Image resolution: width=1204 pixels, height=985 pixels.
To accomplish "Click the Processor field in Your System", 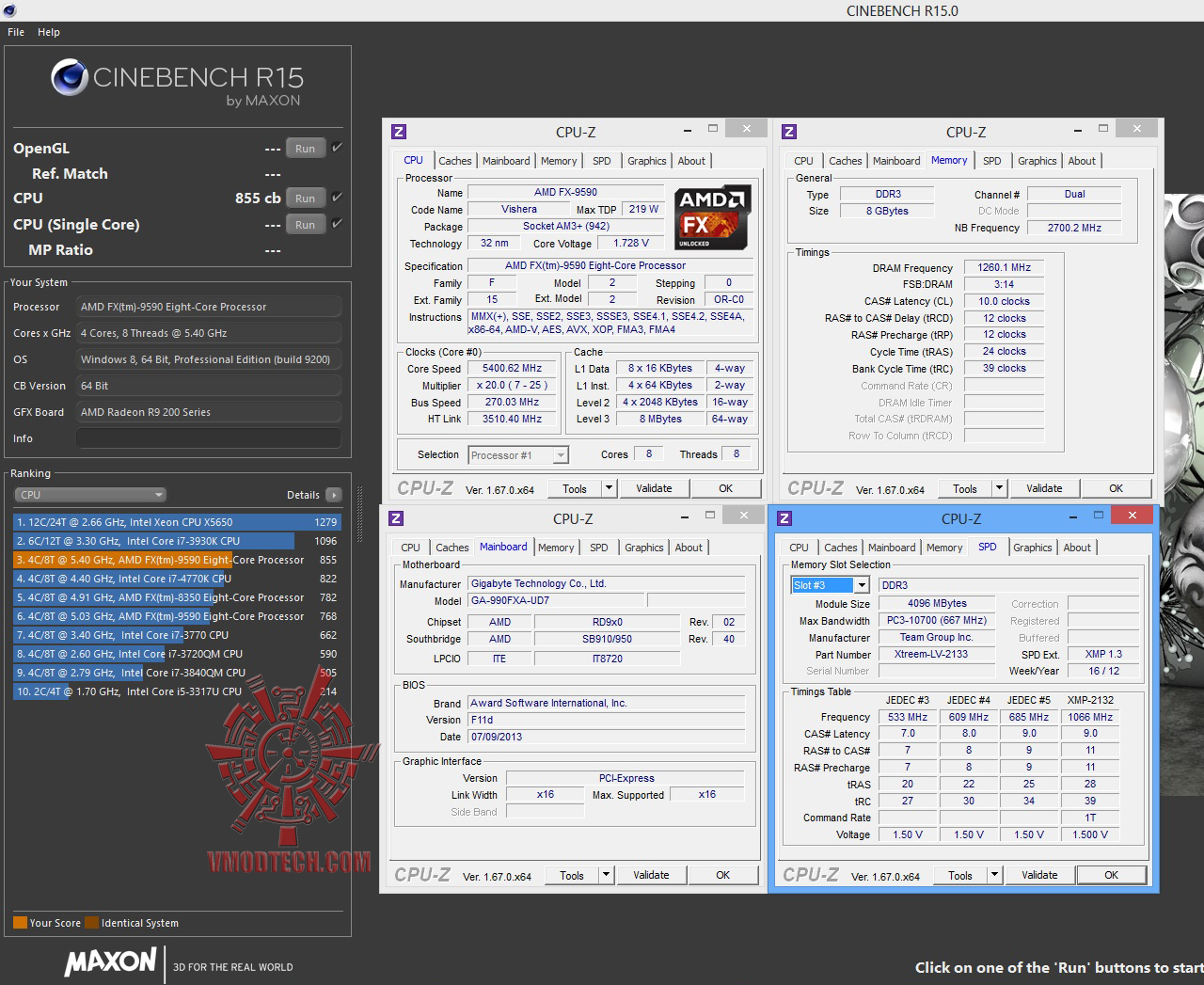I will (x=209, y=307).
